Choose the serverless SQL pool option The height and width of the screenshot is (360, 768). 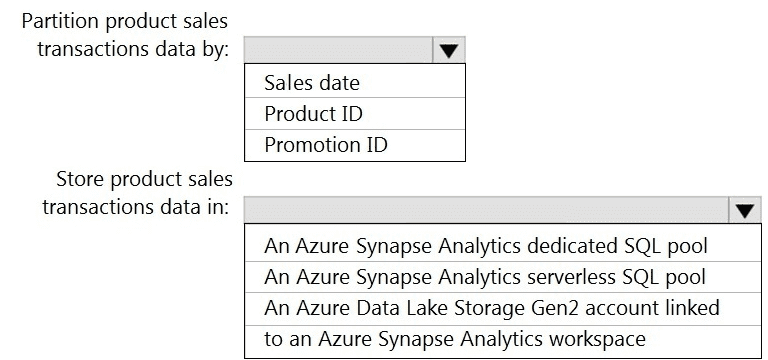click(x=503, y=277)
